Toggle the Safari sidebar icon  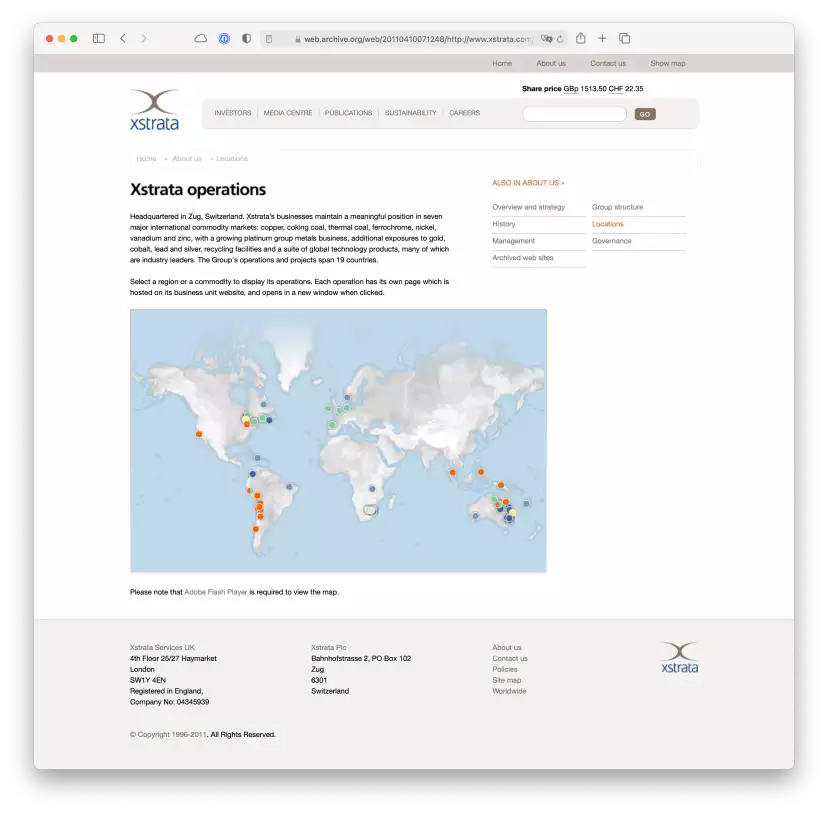(99, 39)
